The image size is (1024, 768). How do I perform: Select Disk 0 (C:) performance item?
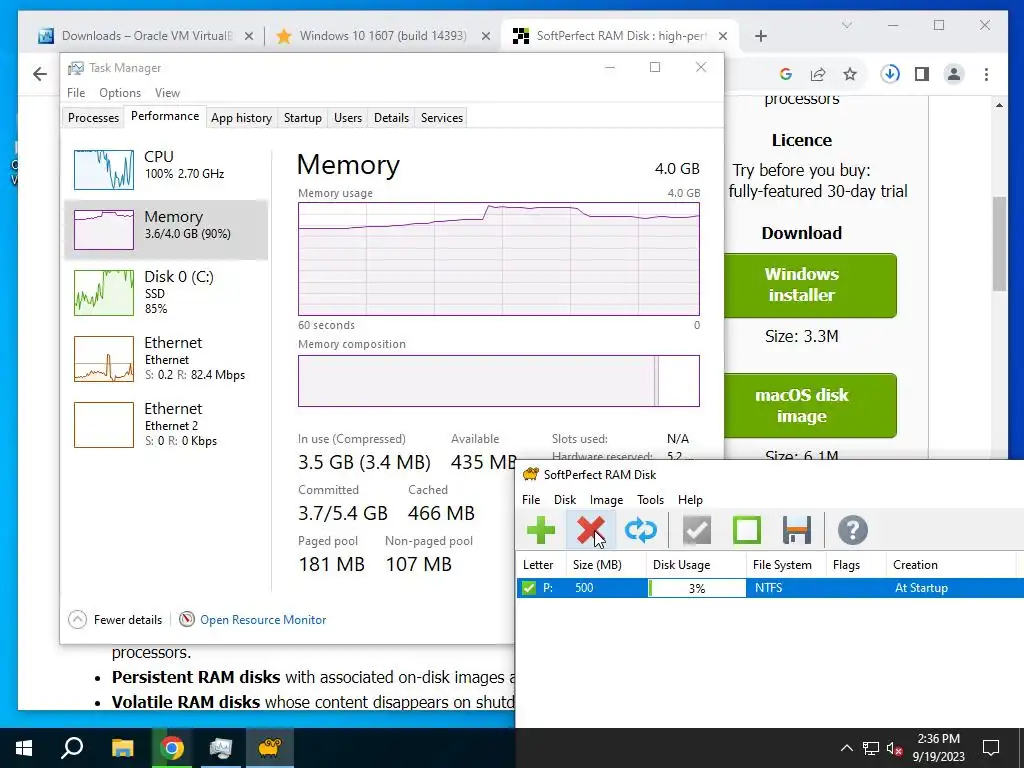point(166,293)
